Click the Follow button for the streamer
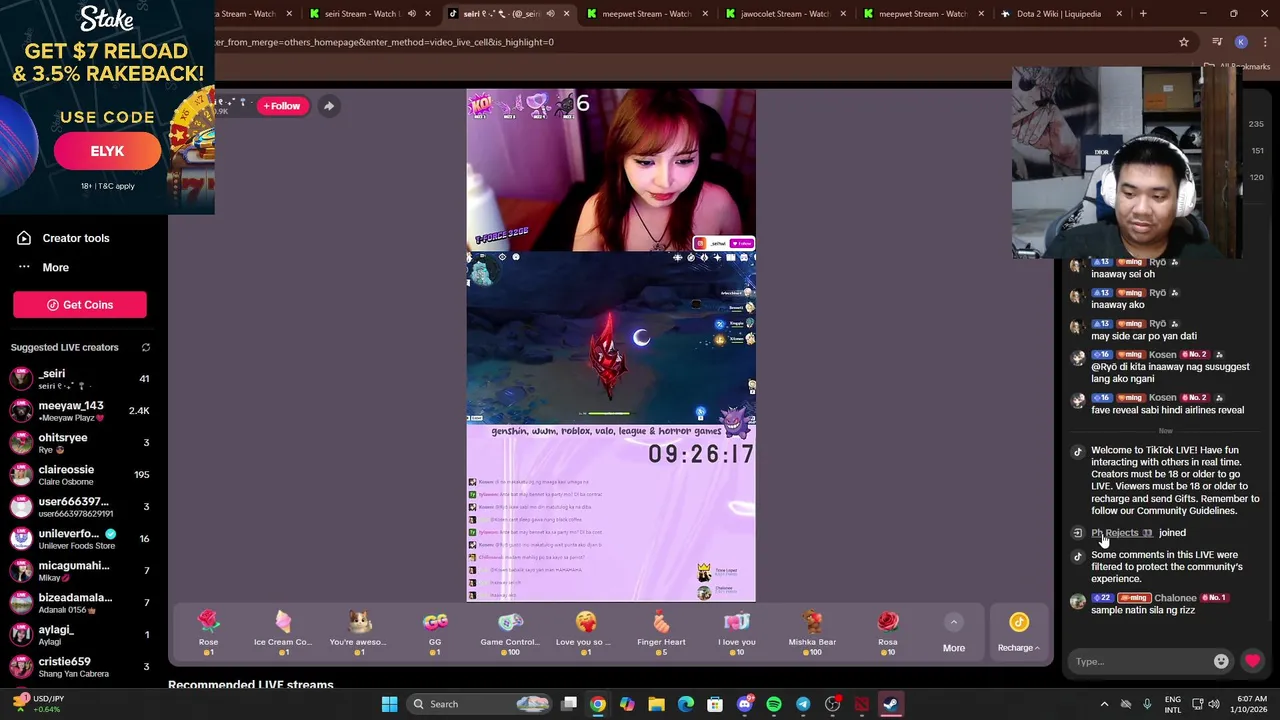 click(282, 106)
